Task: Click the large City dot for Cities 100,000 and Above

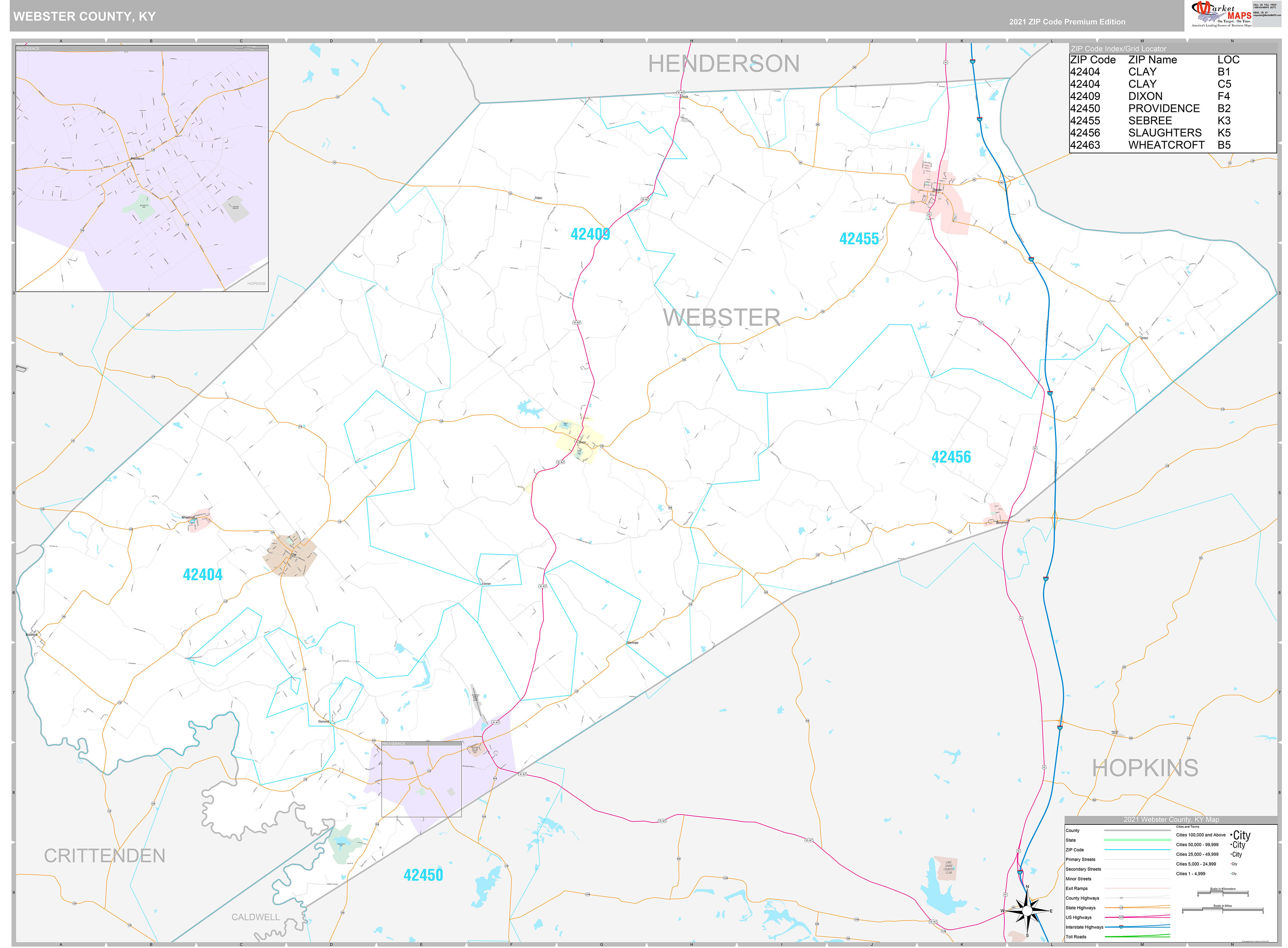Action: point(1231,835)
